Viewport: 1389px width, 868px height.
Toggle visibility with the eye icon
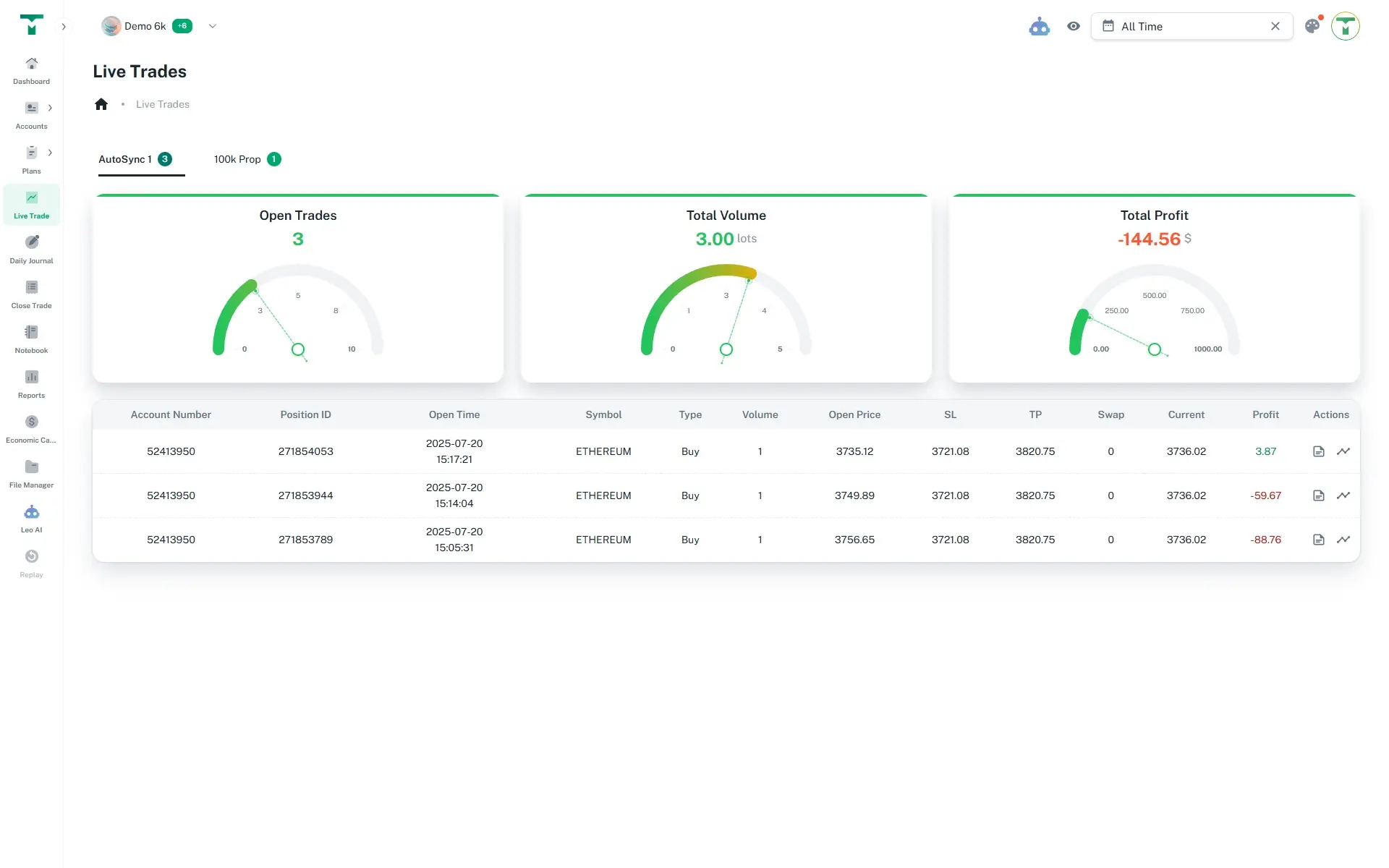[x=1074, y=26]
